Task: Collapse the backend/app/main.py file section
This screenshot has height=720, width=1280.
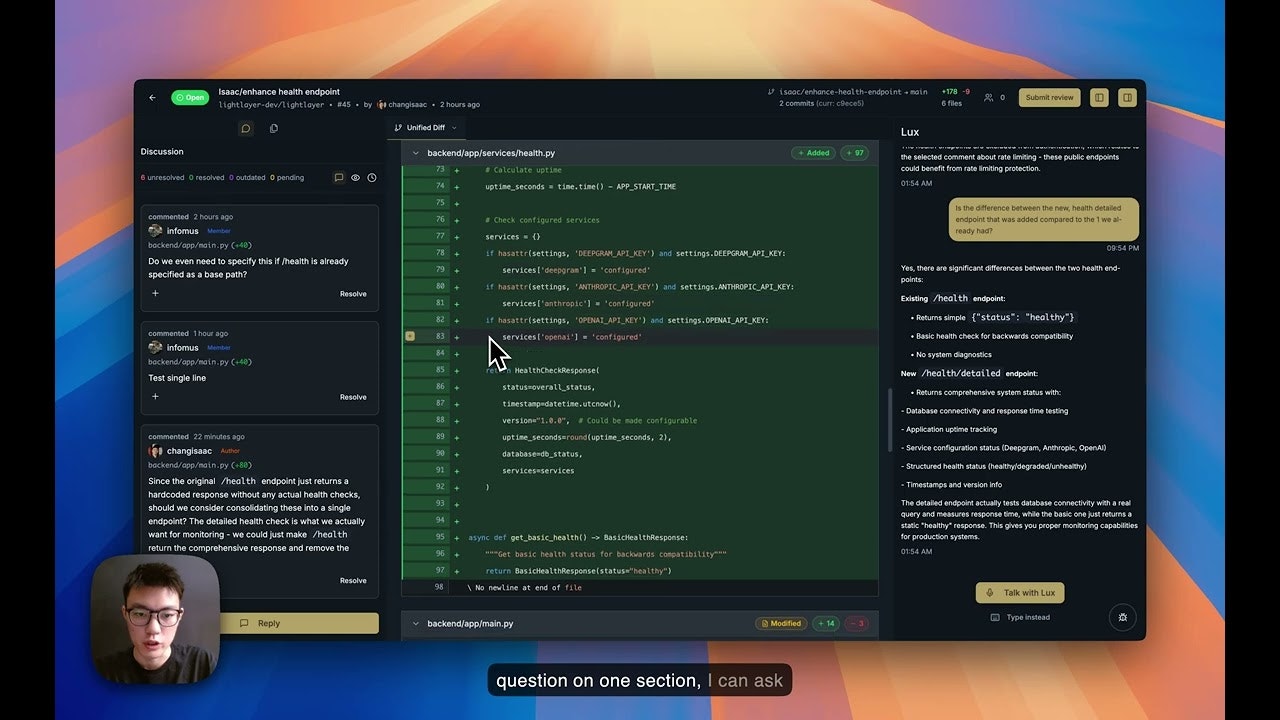Action: click(416, 623)
